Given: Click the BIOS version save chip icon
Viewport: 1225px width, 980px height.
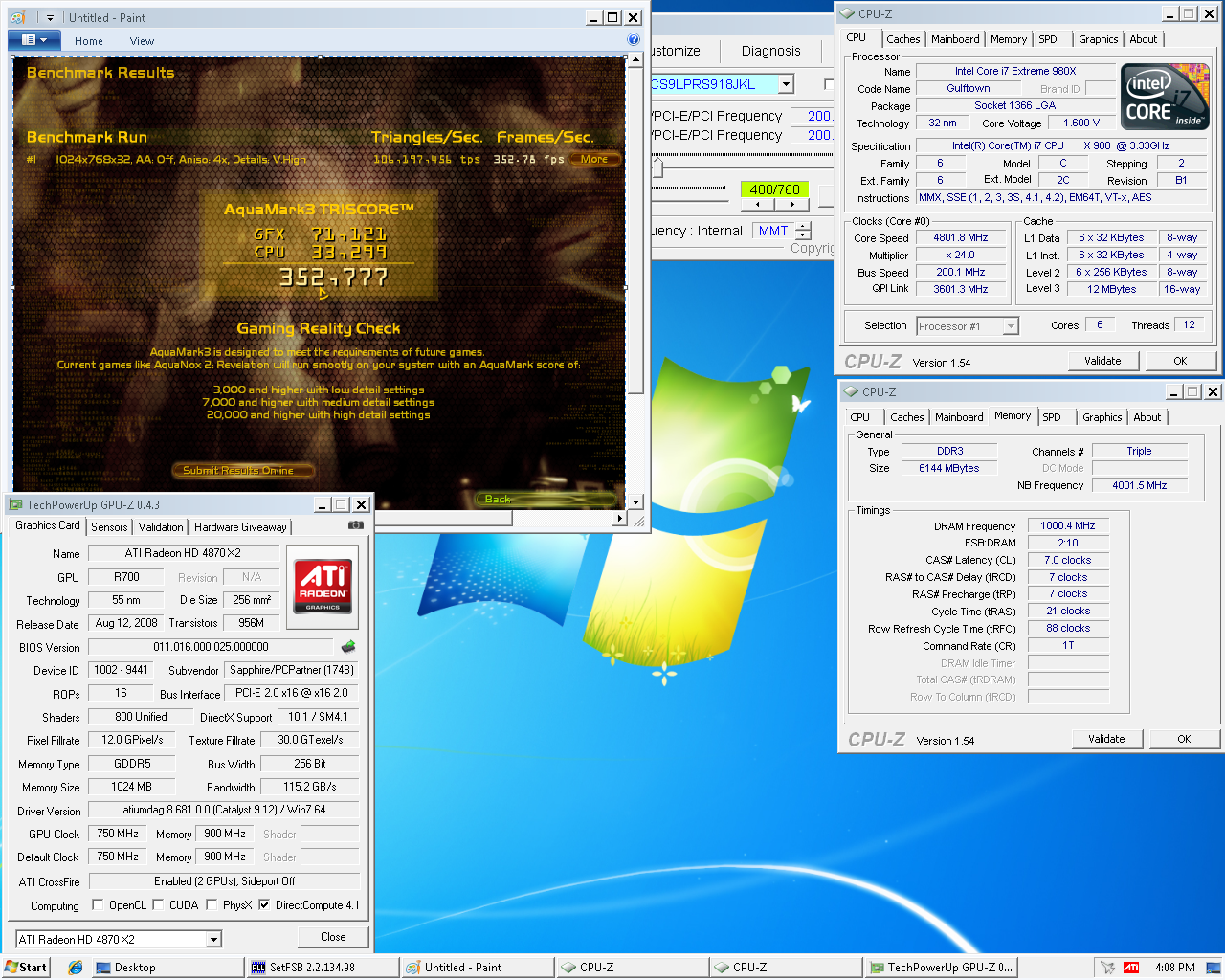Looking at the screenshot, I should pyautogui.click(x=348, y=647).
